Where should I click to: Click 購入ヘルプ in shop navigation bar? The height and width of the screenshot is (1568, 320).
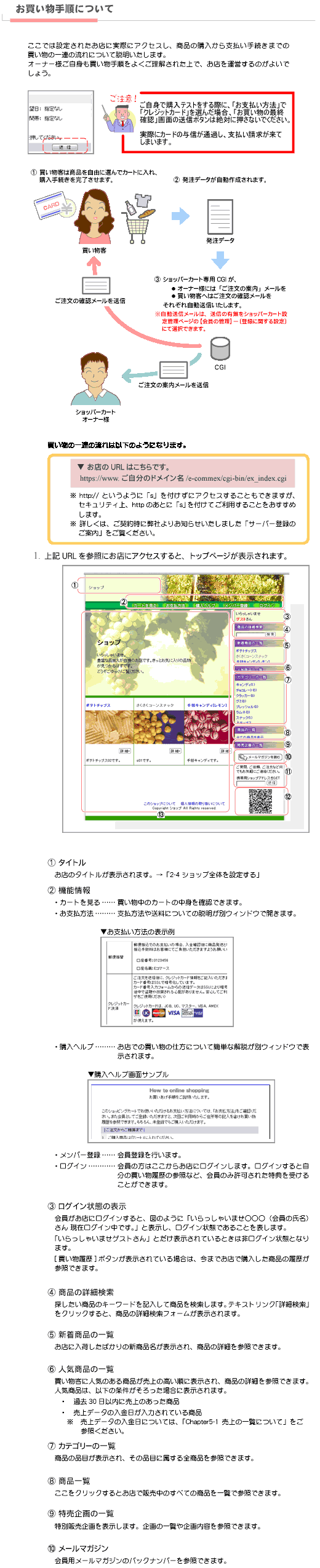(206, 605)
